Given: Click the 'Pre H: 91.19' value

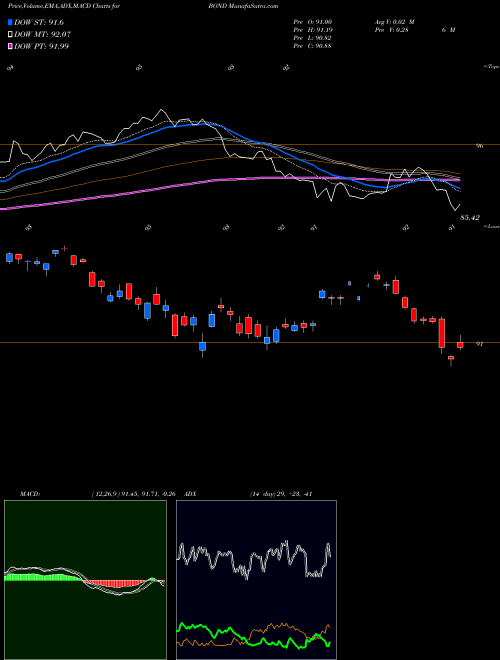Looking at the screenshot, I should [313, 30].
